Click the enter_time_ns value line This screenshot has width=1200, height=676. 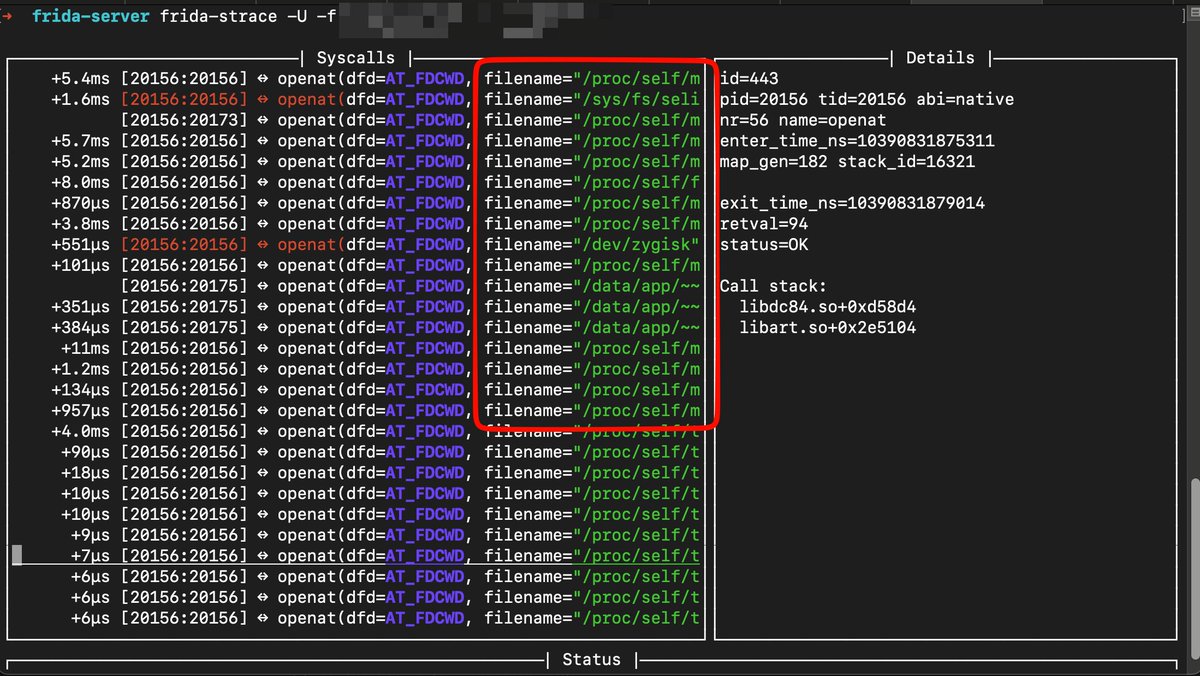click(857, 141)
